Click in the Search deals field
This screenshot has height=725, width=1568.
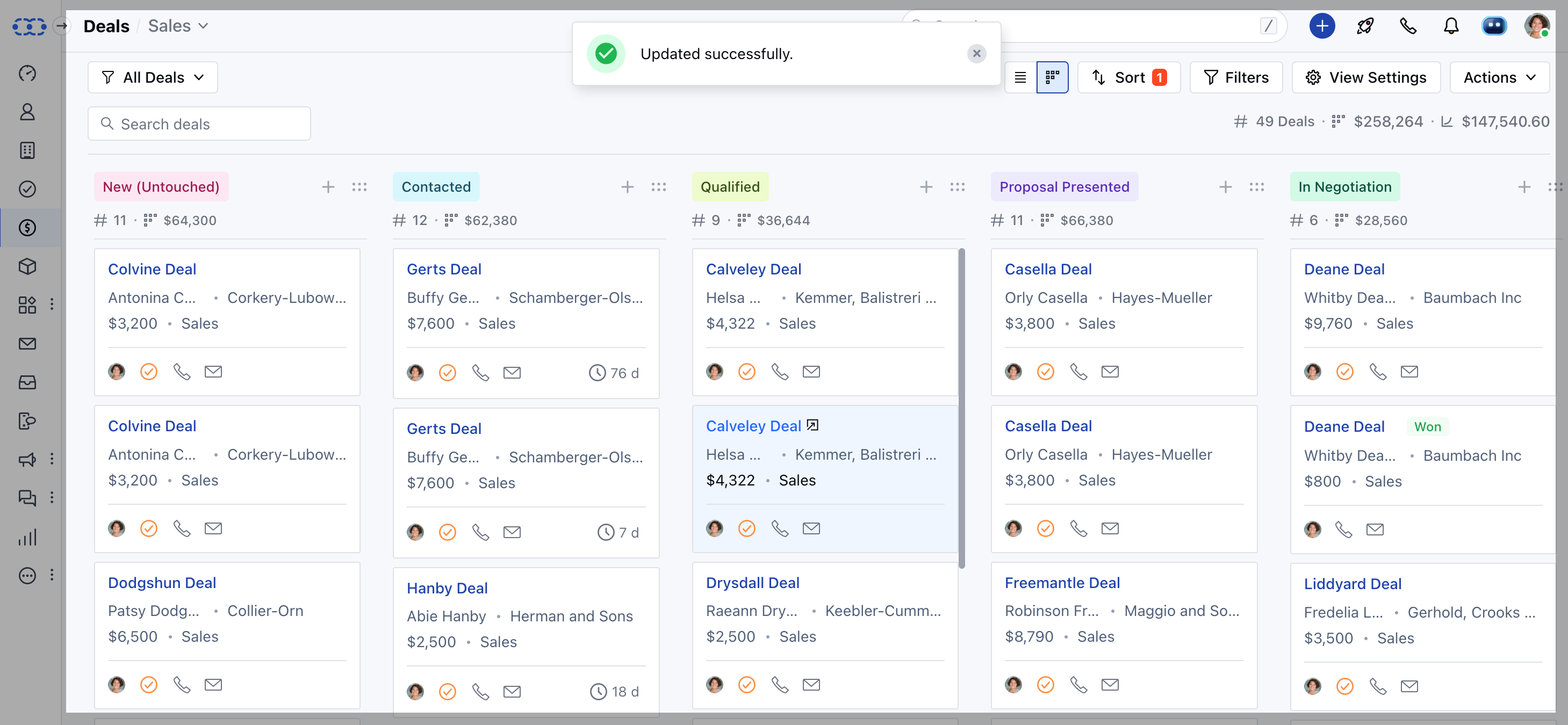(x=199, y=124)
